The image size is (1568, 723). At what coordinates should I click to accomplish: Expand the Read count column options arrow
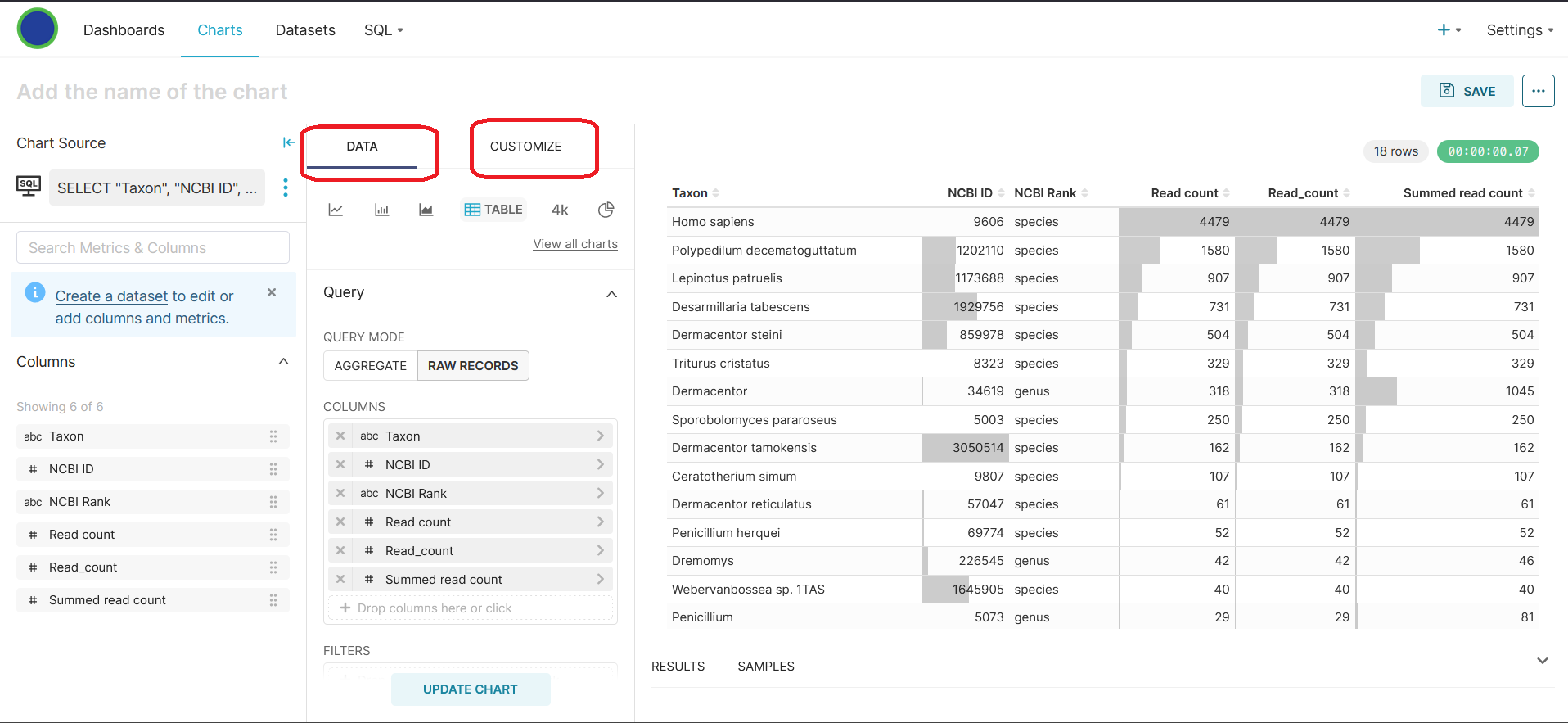[x=600, y=522]
